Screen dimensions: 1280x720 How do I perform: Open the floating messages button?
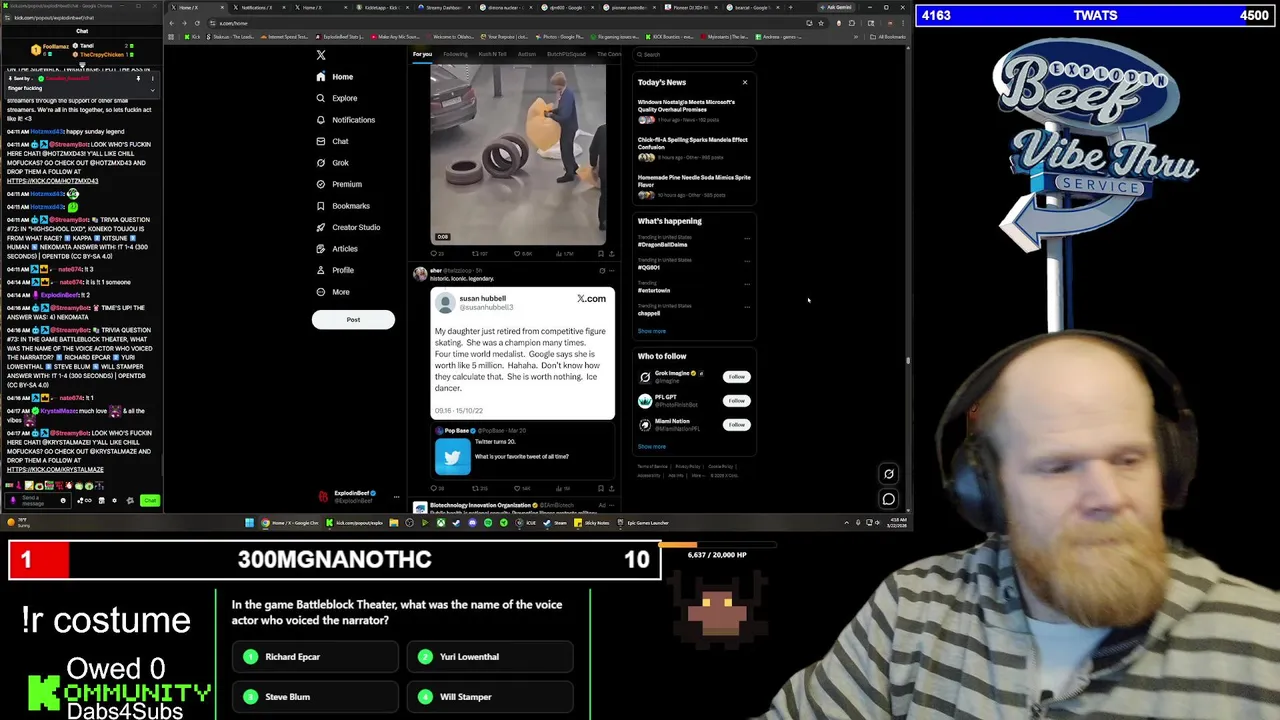[x=888, y=499]
